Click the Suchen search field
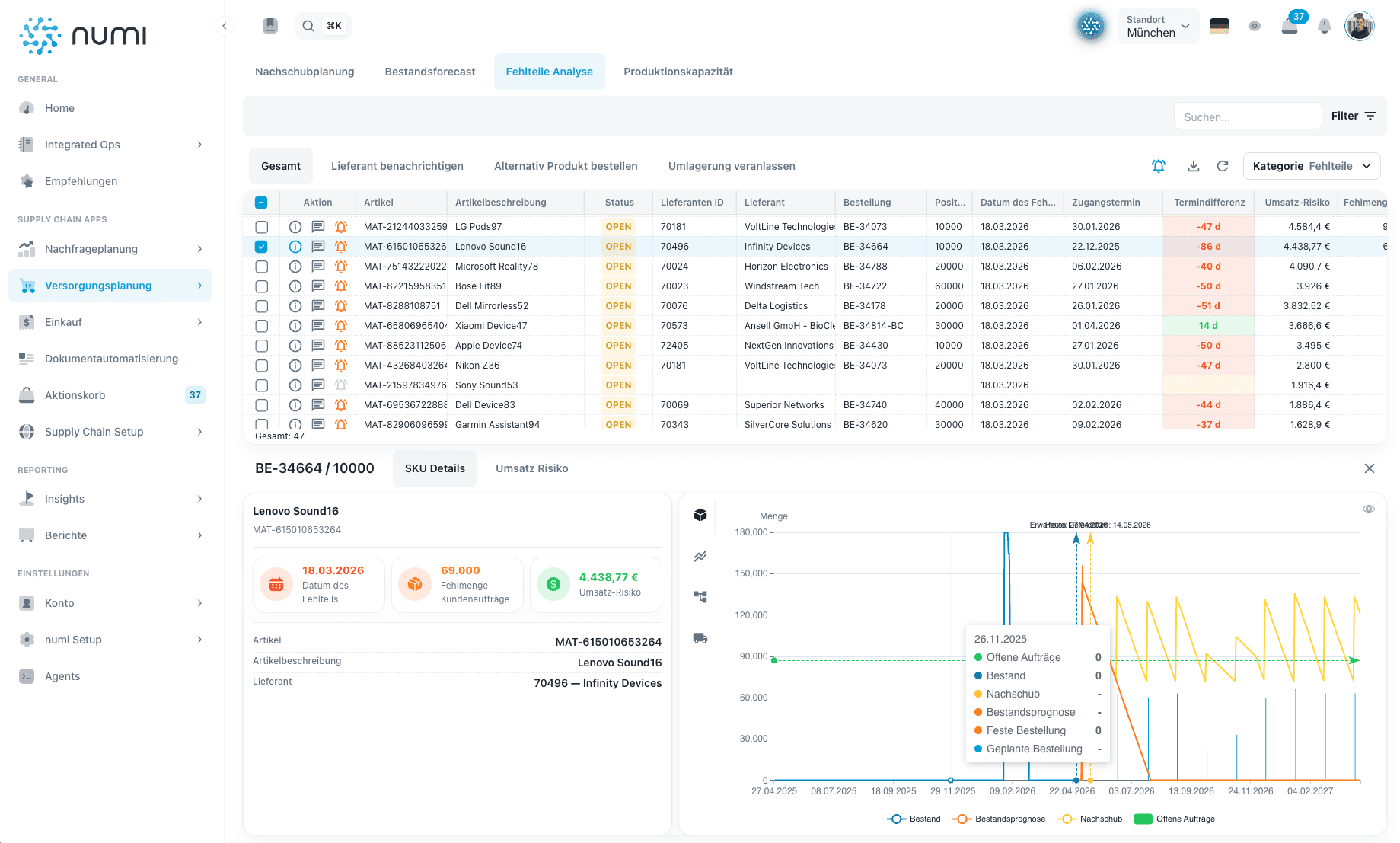Image resolution: width=1400 pixels, height=843 pixels. 1248,117
